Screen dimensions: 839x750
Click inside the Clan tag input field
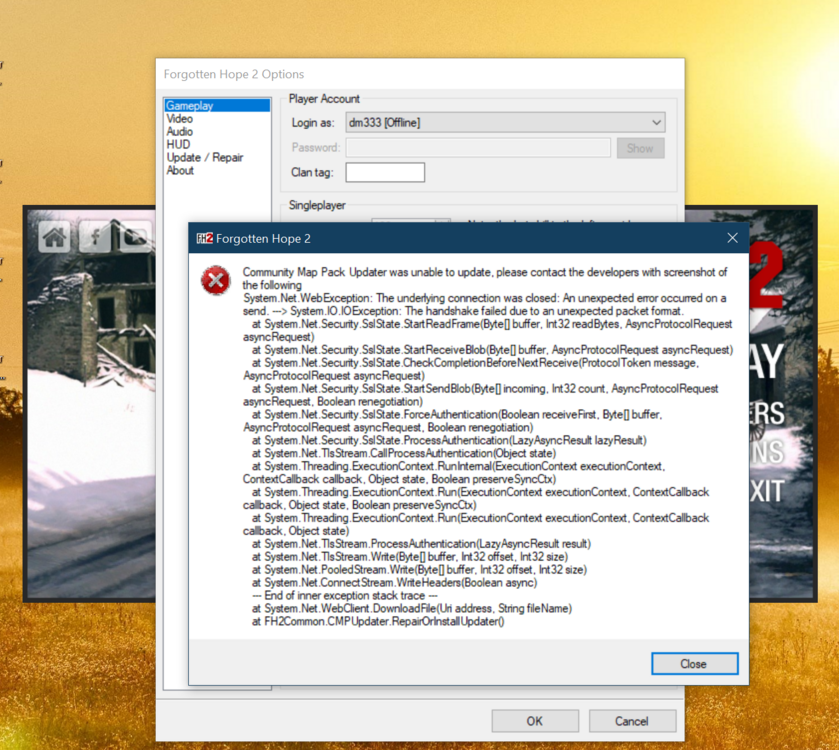pyautogui.click(x=383, y=171)
